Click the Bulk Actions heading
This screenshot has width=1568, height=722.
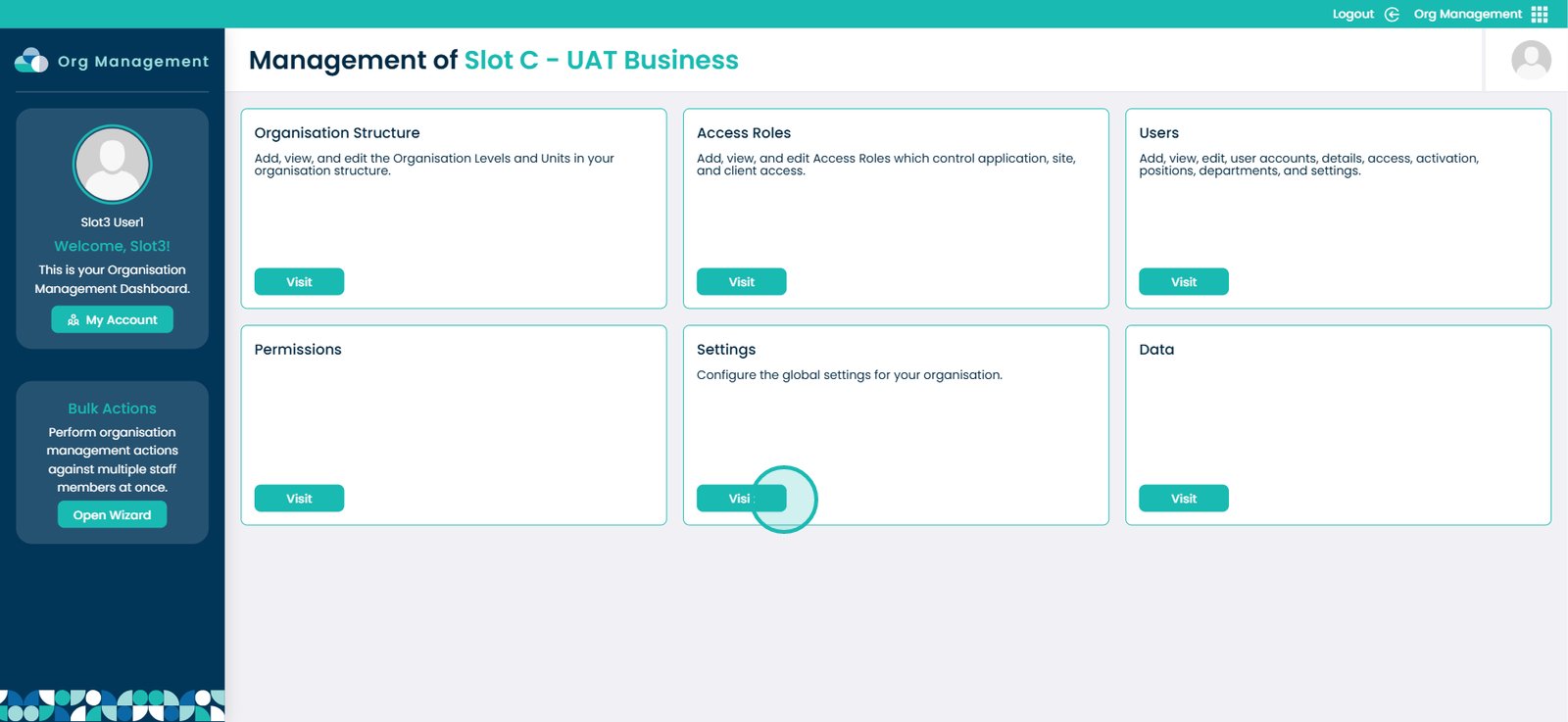(112, 409)
